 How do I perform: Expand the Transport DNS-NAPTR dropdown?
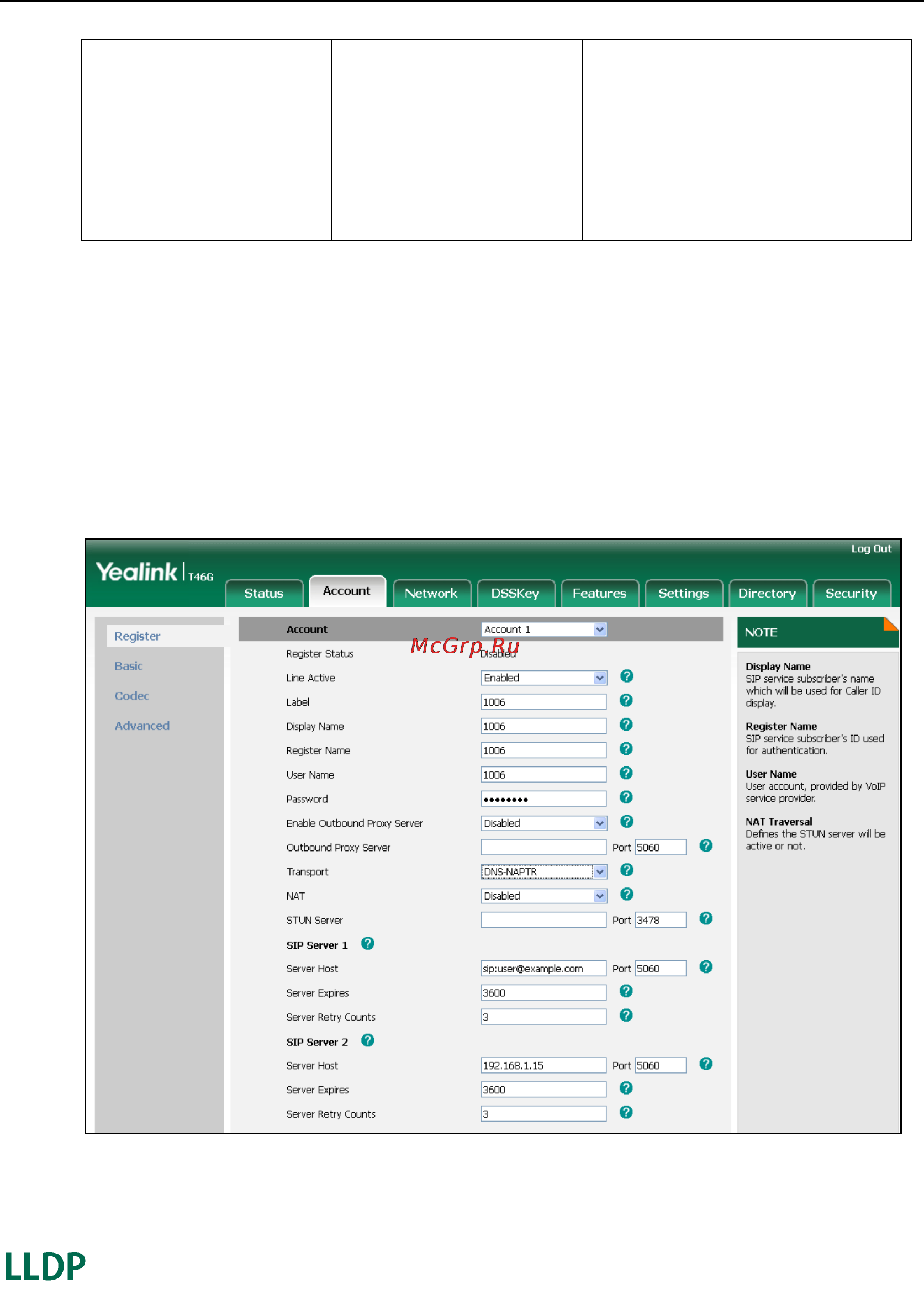(544, 872)
